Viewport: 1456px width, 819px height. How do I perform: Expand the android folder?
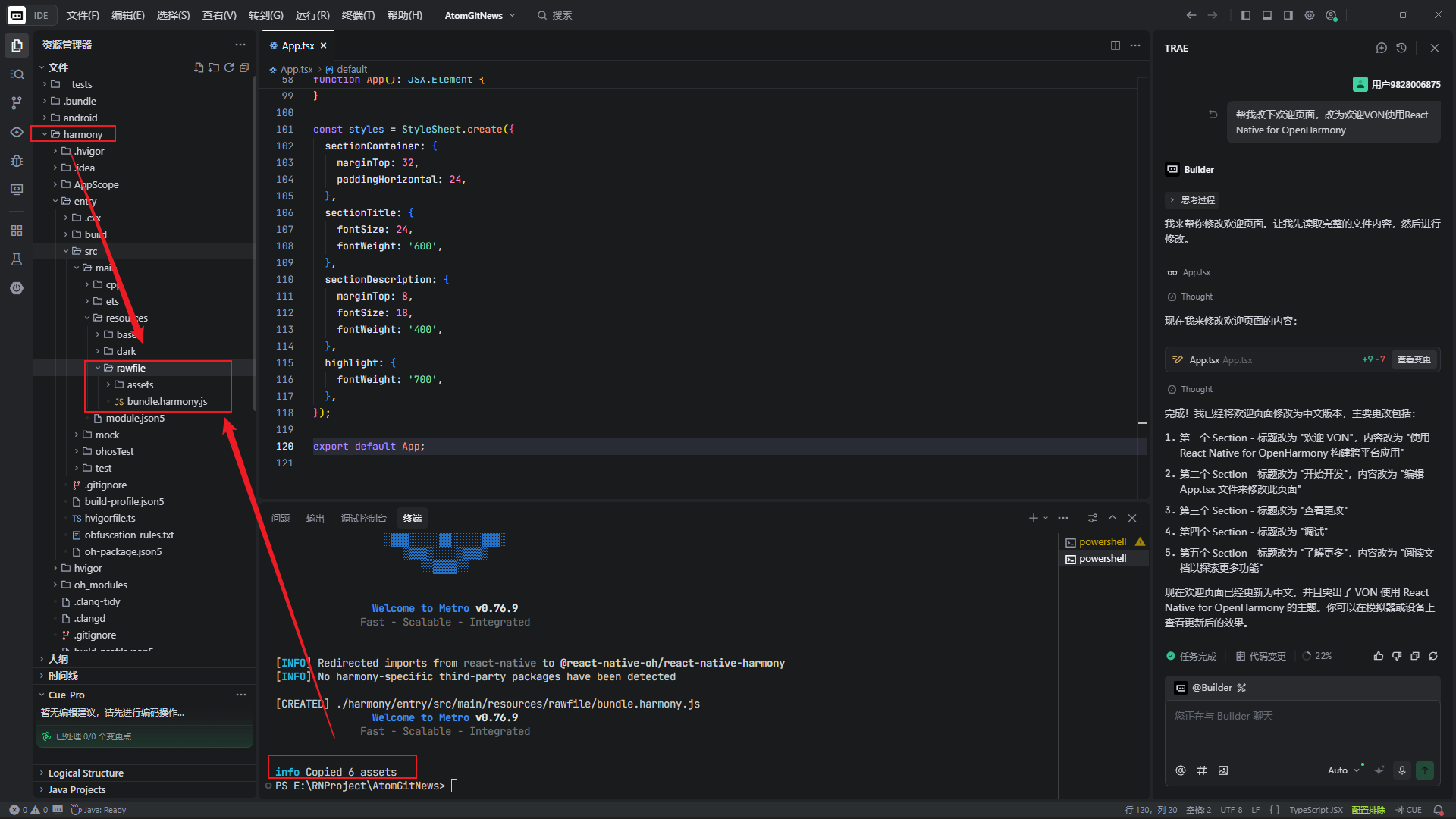[80, 118]
